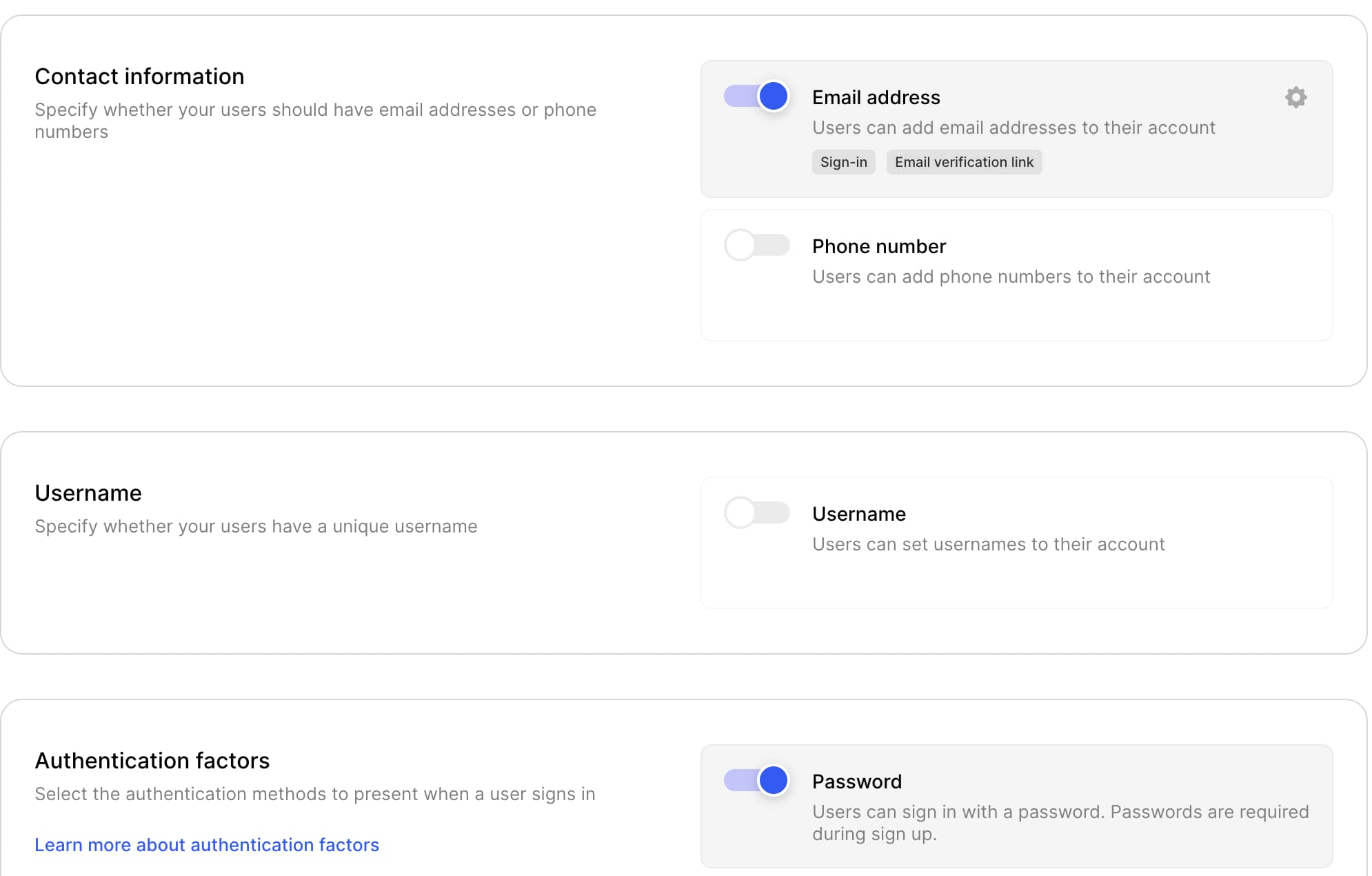Open Learn more about authentication factors
The width and height of the screenshot is (1372, 876).
(207, 844)
